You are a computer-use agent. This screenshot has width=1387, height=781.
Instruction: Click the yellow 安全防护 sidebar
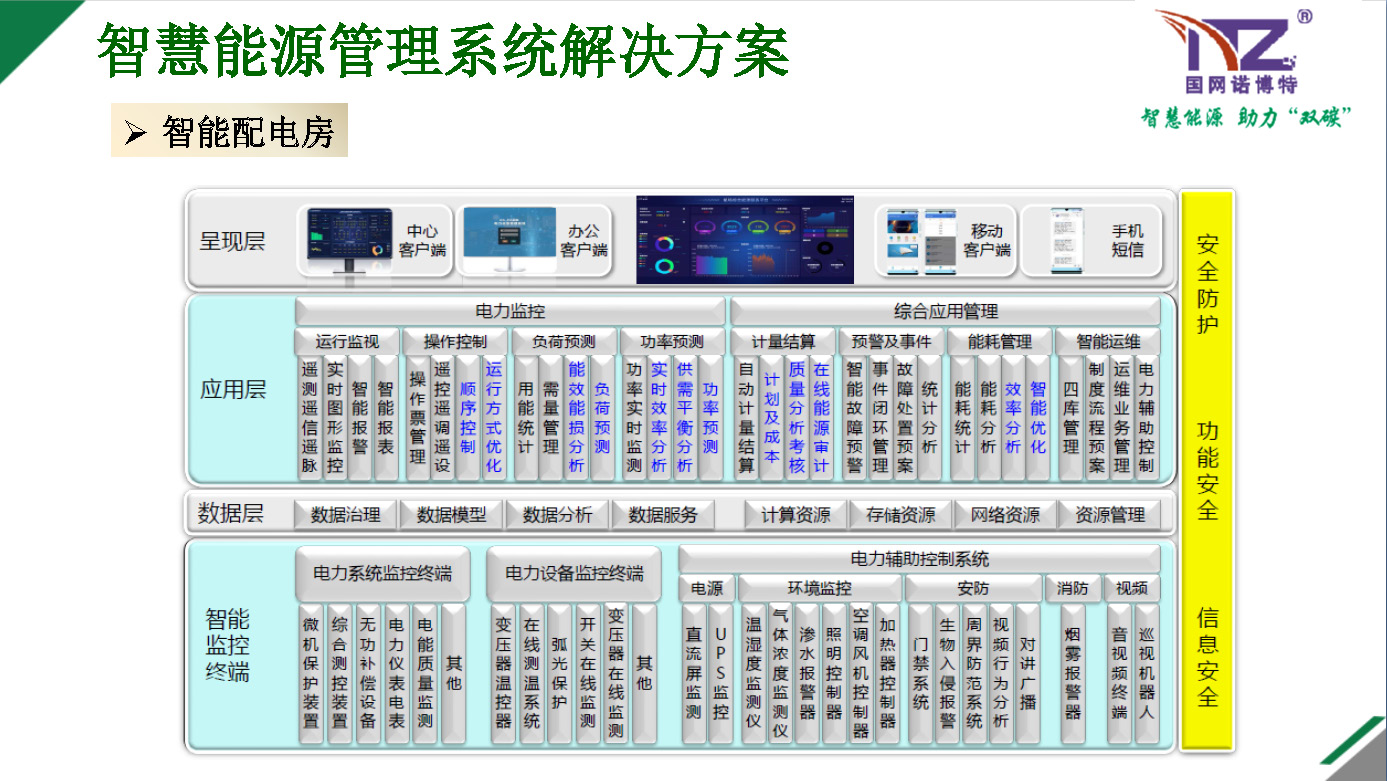1207,284
